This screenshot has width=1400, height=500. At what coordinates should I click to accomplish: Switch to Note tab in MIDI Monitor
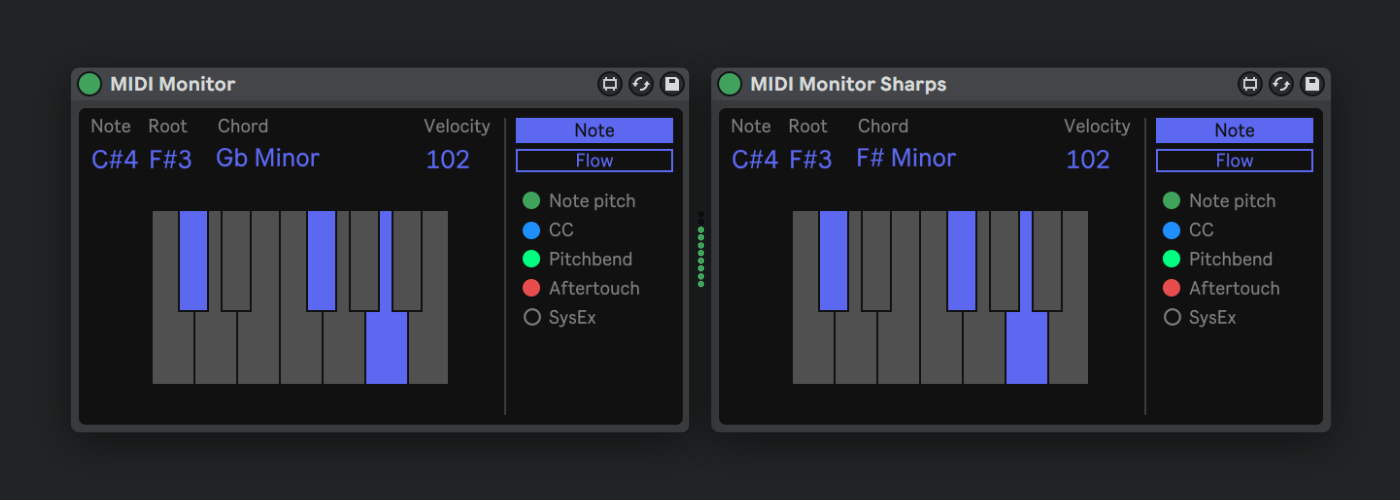594,131
